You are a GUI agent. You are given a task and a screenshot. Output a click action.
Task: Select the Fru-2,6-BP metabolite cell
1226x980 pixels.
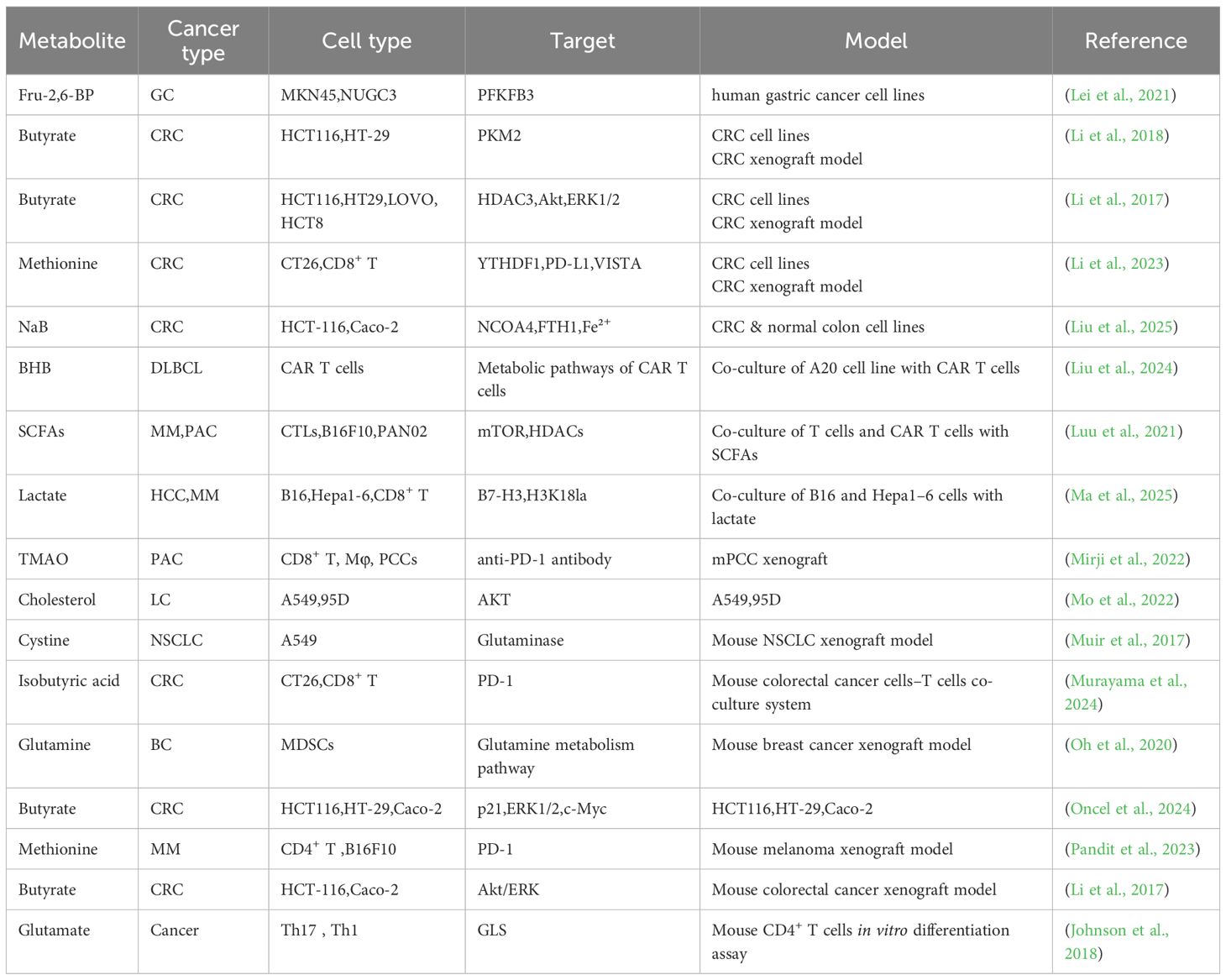click(x=56, y=95)
